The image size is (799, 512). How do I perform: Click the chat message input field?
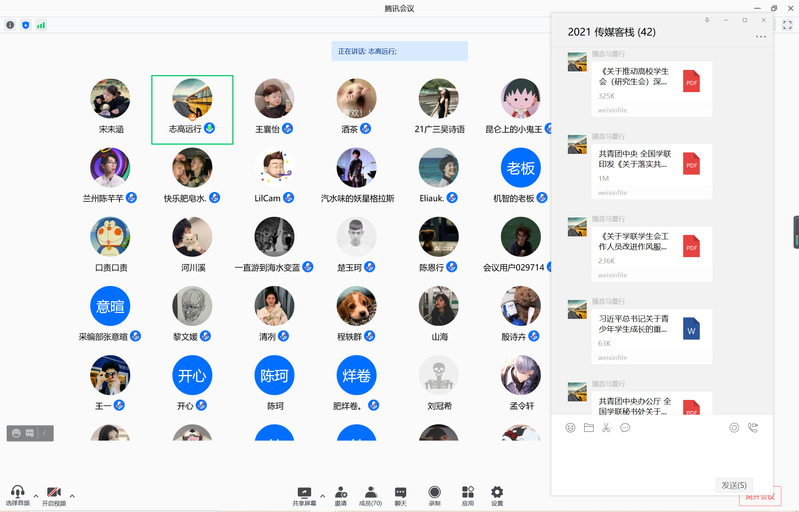point(660,458)
